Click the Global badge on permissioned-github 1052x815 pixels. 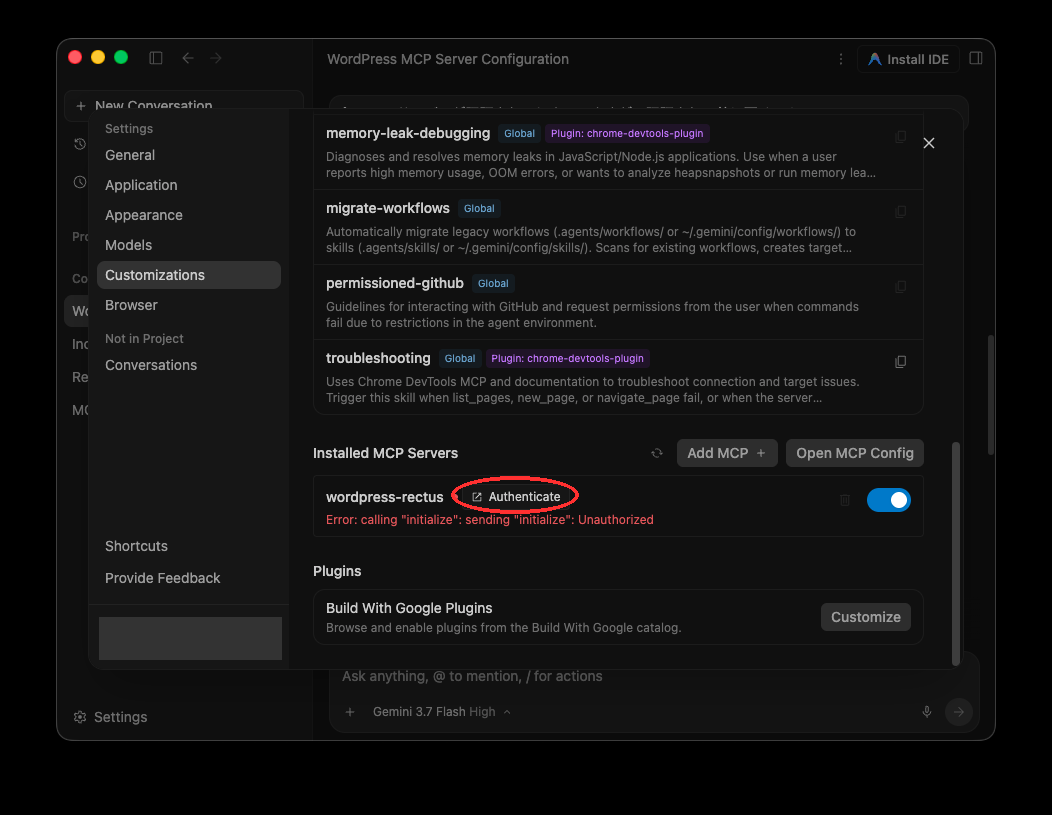click(x=493, y=284)
